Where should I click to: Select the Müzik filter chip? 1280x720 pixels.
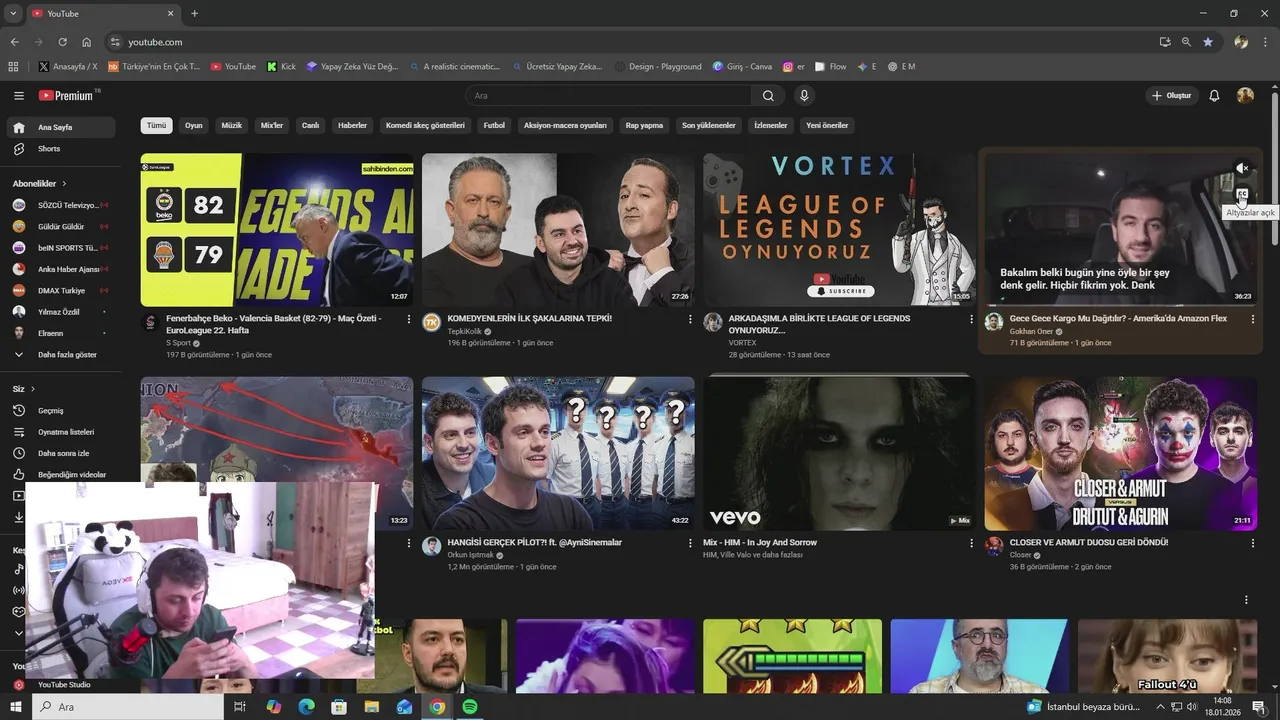tap(232, 126)
